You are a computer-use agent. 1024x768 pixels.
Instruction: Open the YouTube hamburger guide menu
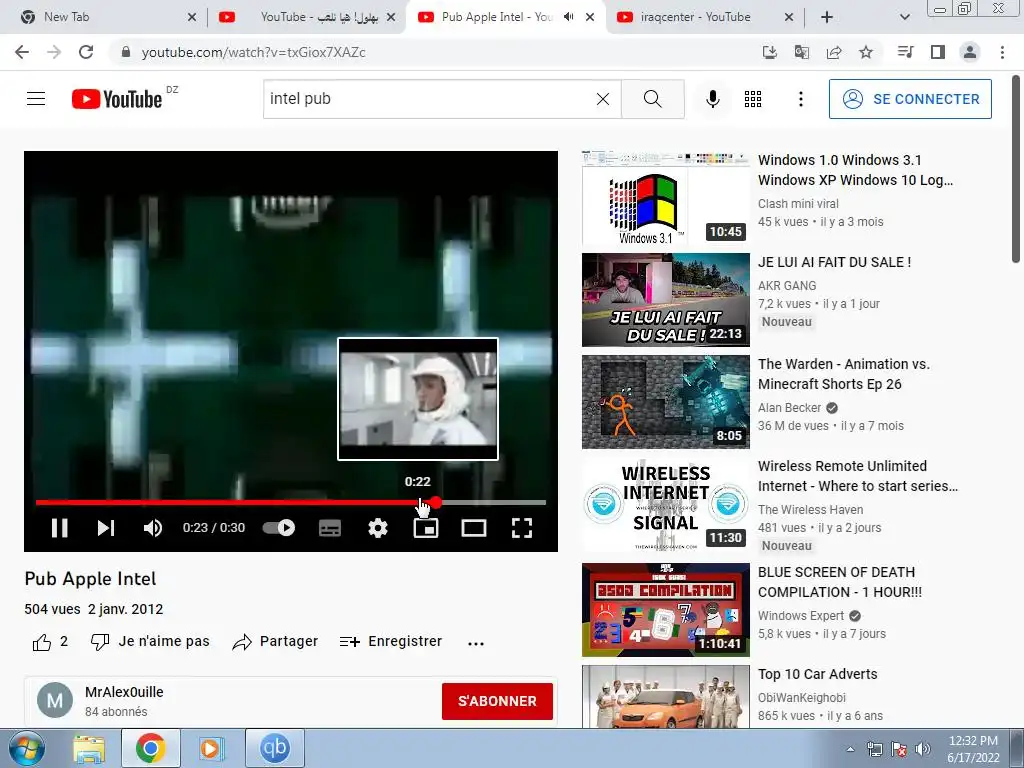(x=36, y=99)
